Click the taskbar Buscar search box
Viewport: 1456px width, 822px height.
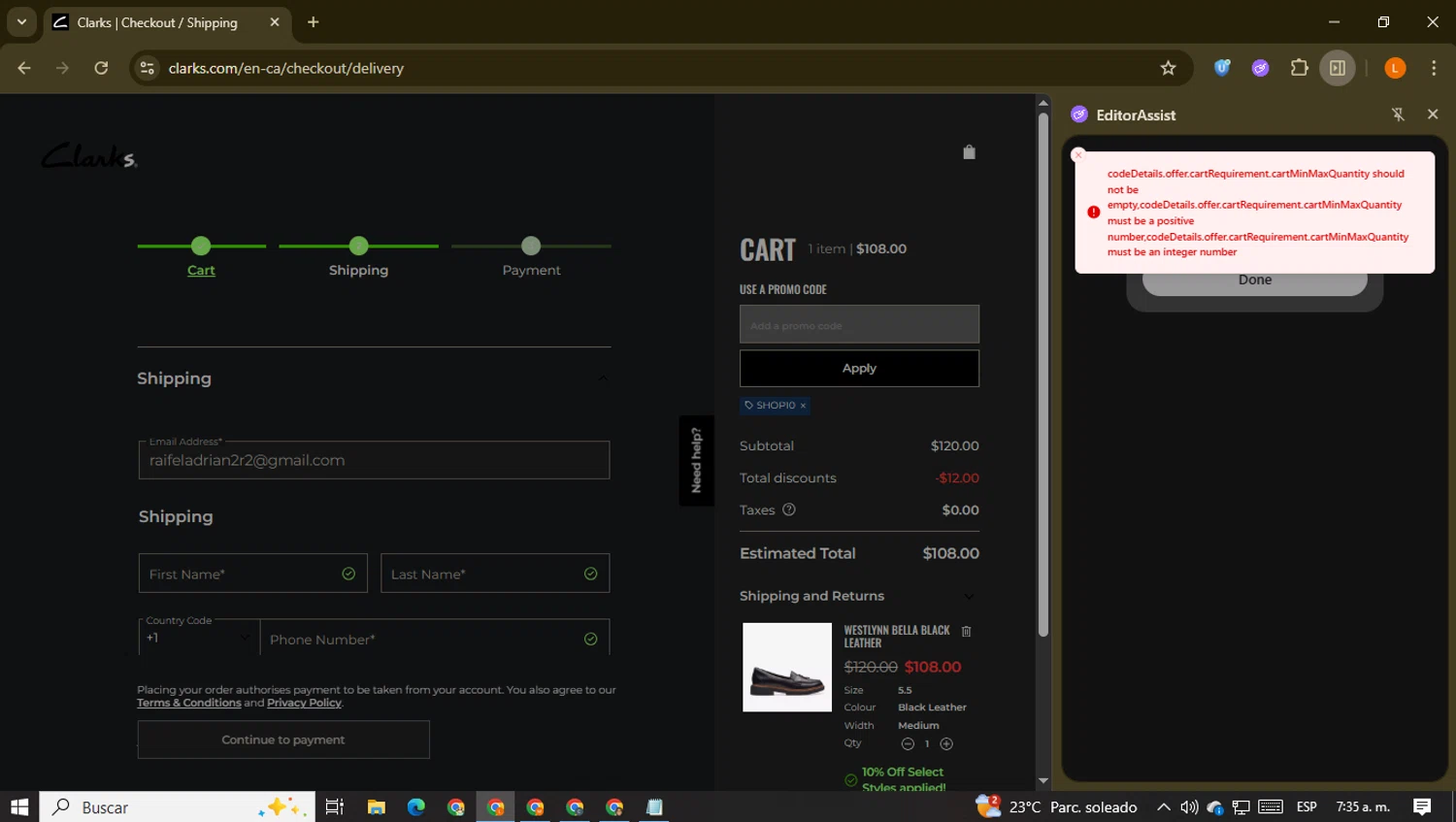coord(177,806)
